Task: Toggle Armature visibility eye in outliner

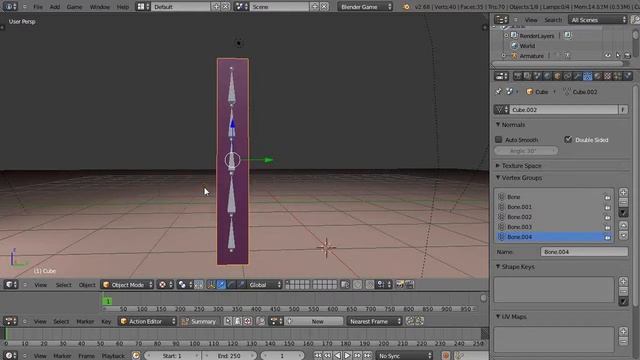Action: (608, 56)
